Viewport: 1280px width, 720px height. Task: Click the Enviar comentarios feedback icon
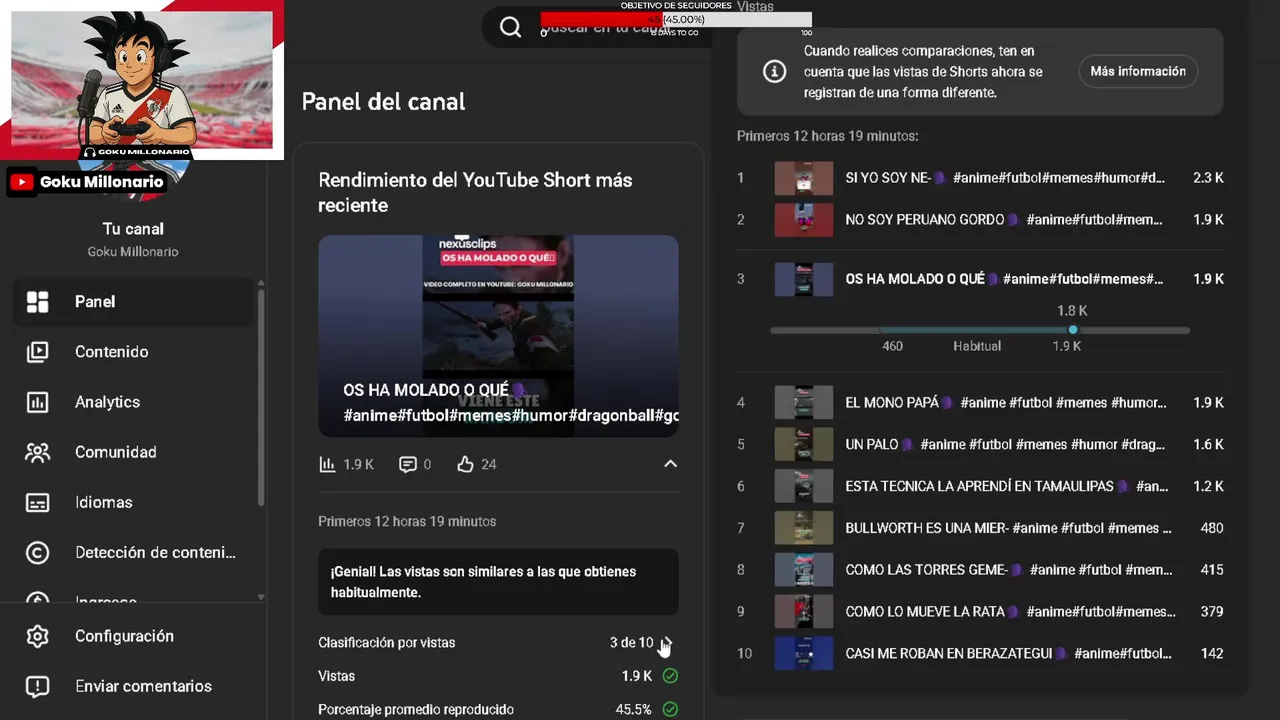point(37,686)
